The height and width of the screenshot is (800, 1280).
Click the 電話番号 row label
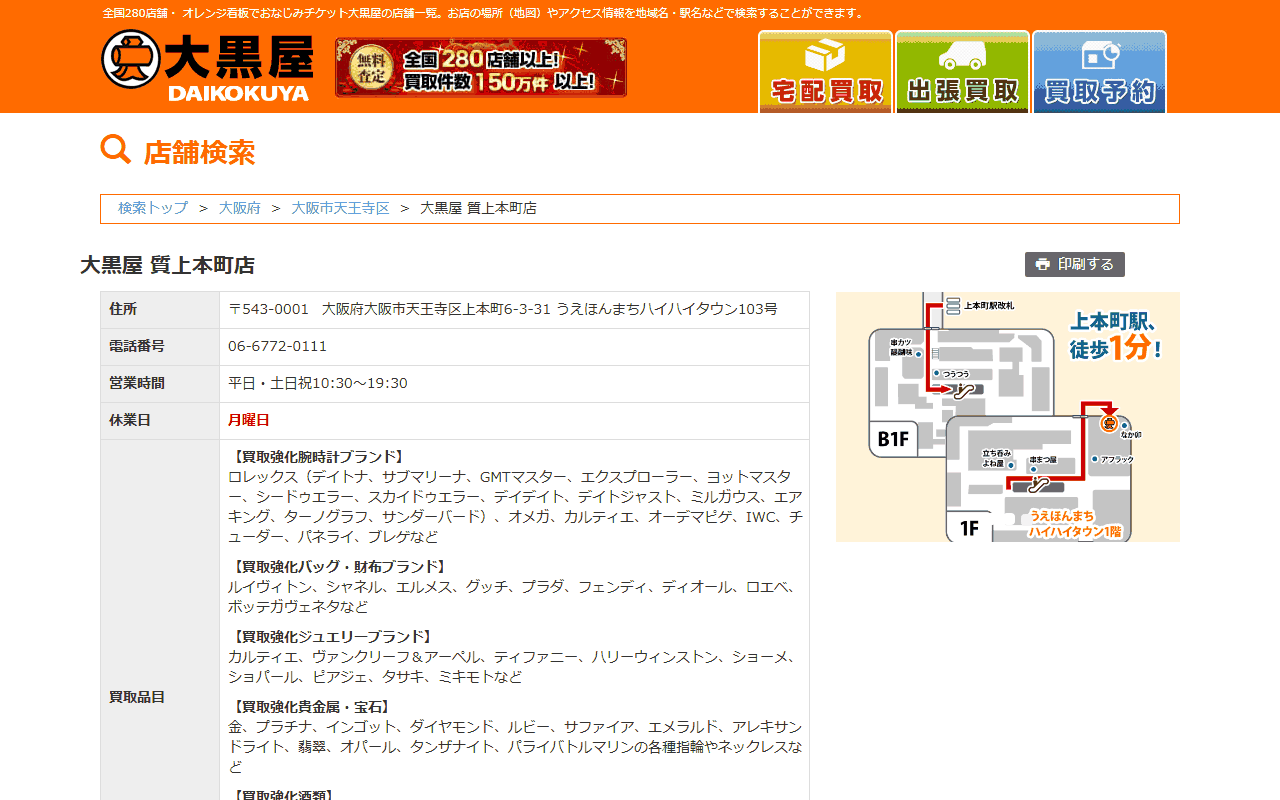click(137, 346)
